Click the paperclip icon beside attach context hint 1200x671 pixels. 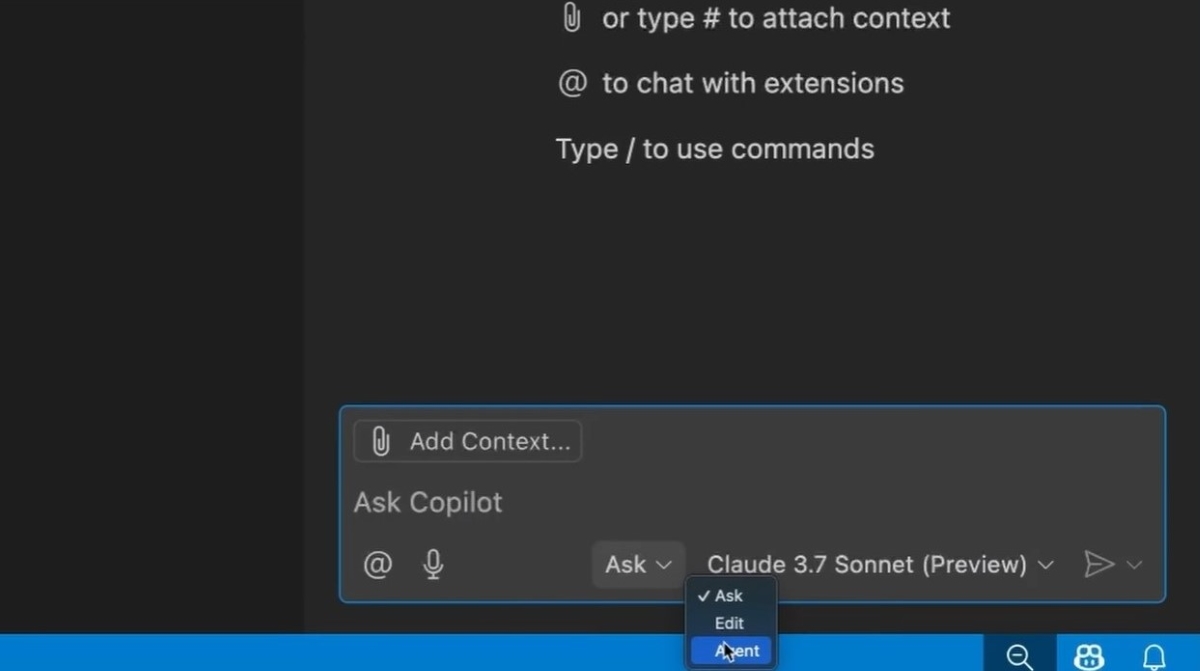pos(571,18)
